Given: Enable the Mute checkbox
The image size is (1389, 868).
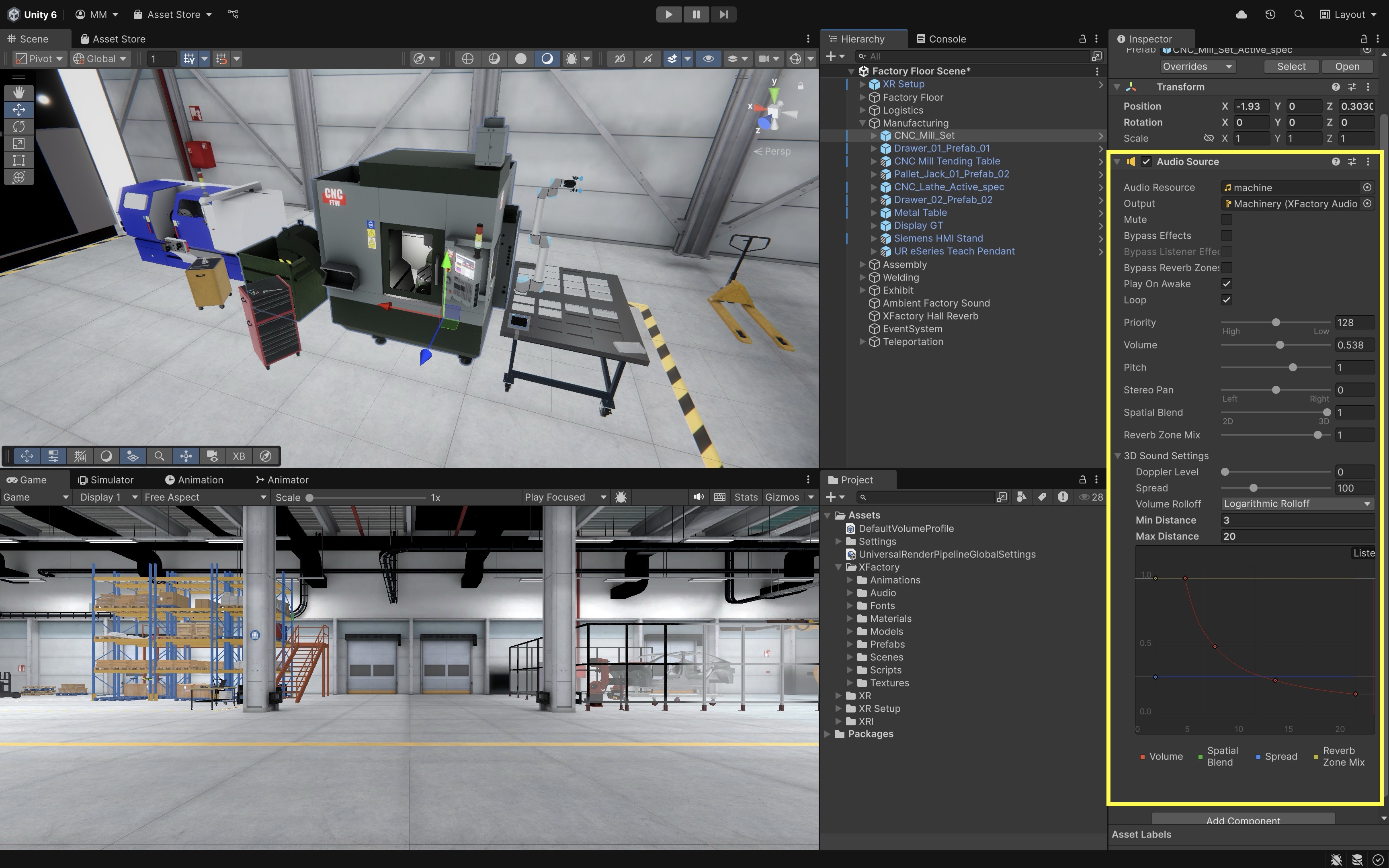Looking at the screenshot, I should (x=1227, y=220).
